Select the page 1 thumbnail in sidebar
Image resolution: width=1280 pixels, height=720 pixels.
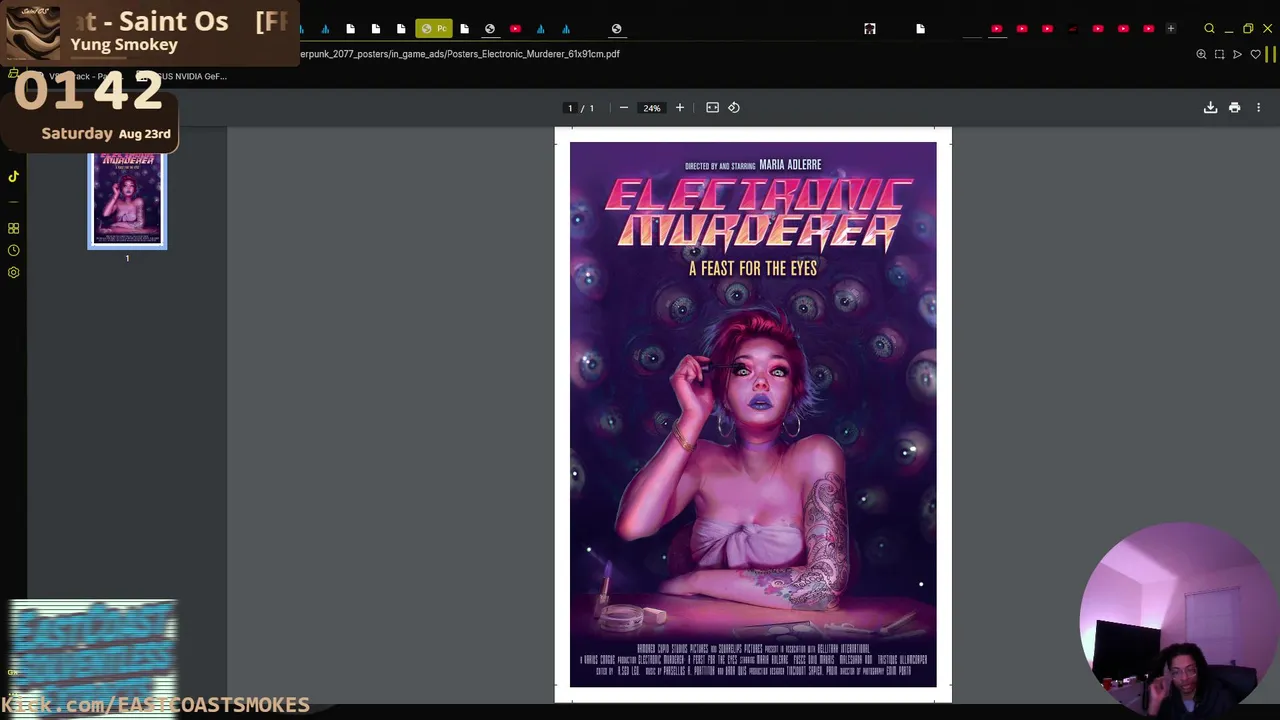point(127,199)
